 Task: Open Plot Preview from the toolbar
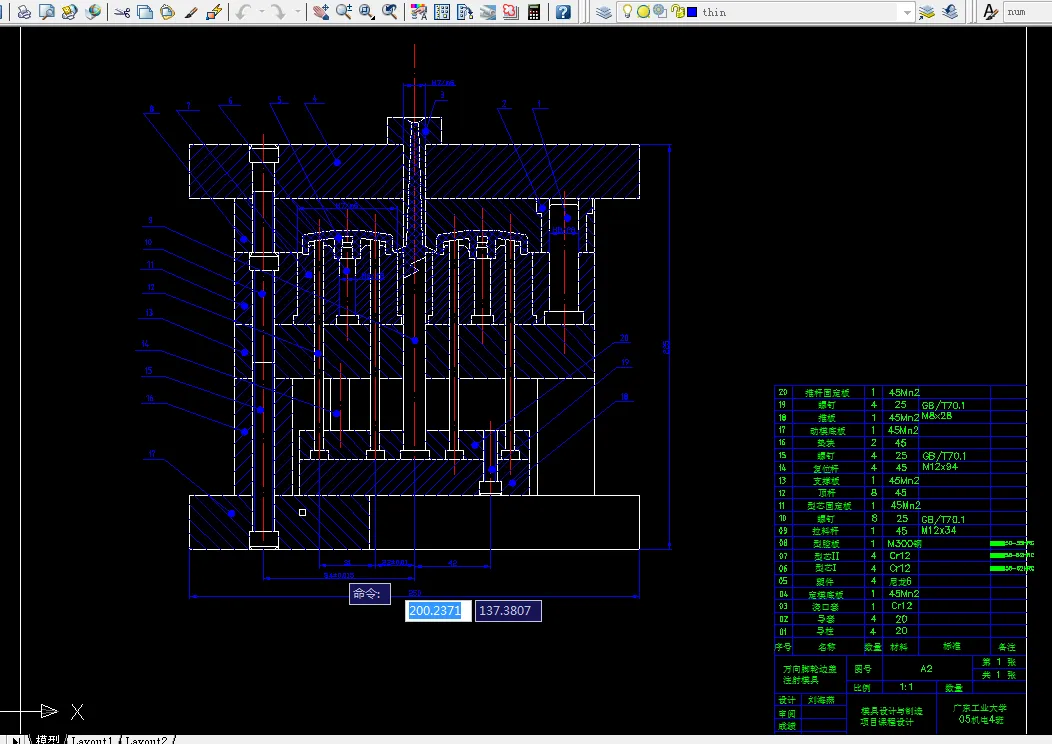46,12
